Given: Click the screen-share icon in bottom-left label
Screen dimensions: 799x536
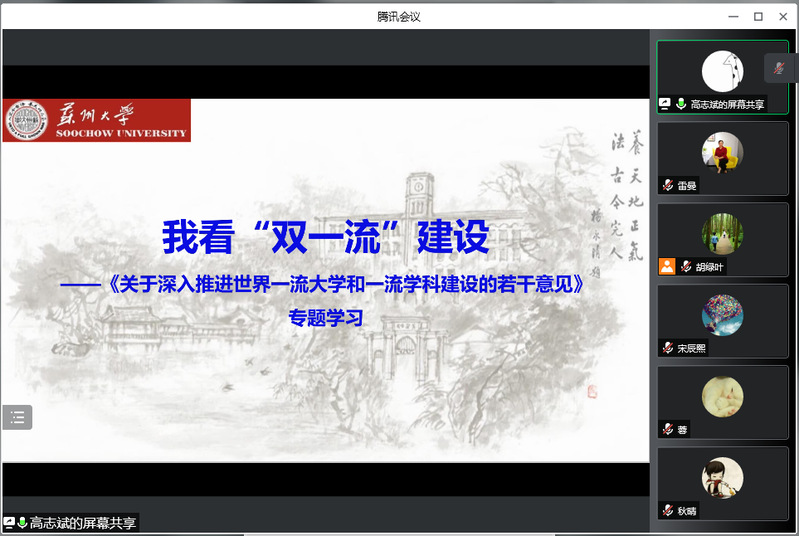Looking at the screenshot, I should click(9, 523).
